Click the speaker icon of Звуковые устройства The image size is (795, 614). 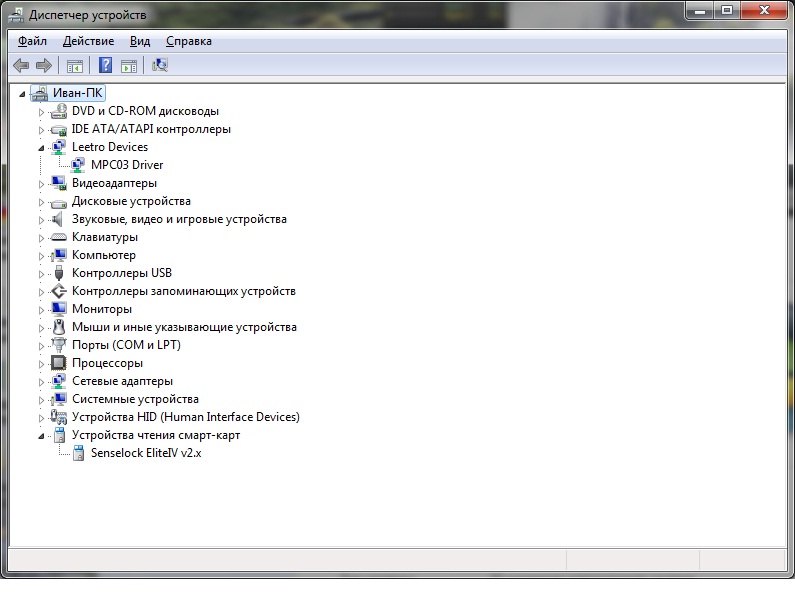click(58, 219)
